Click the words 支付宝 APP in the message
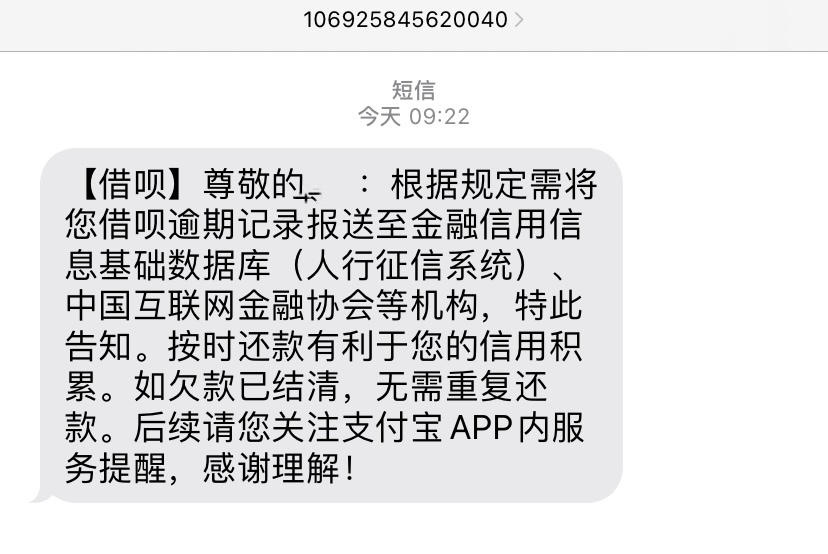Image resolution: width=828 pixels, height=554 pixels. click(x=393, y=427)
